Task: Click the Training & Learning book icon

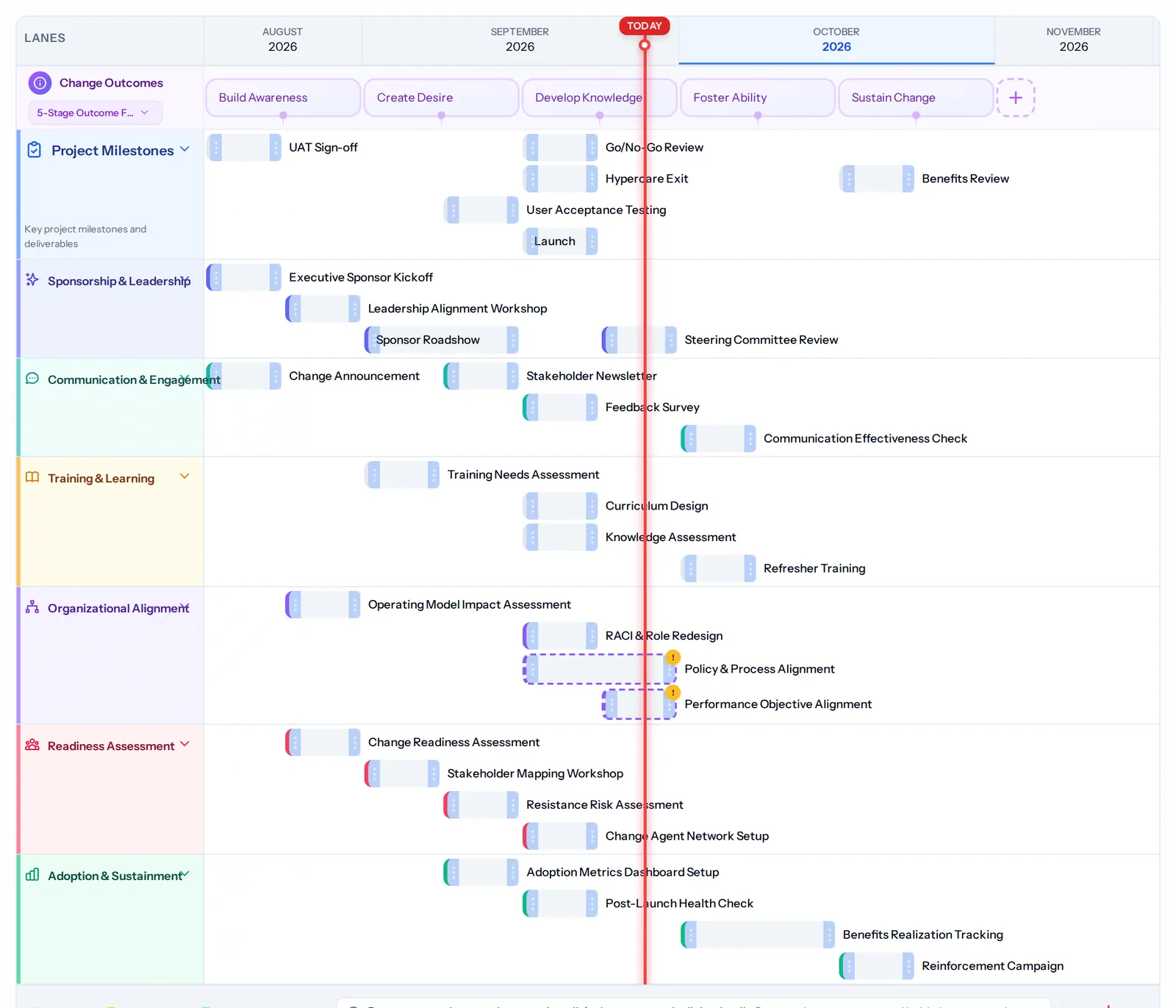Action: point(32,477)
